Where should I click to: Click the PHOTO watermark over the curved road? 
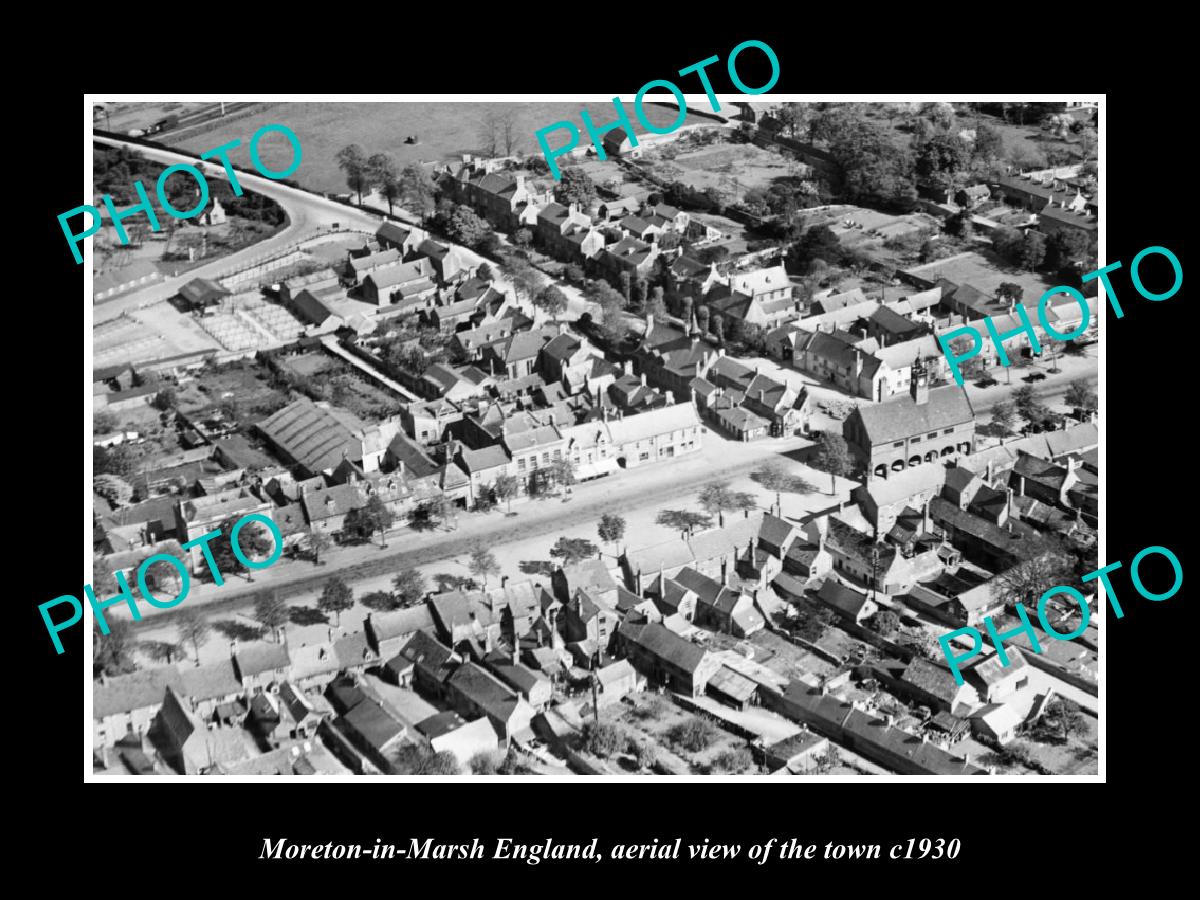180,190
